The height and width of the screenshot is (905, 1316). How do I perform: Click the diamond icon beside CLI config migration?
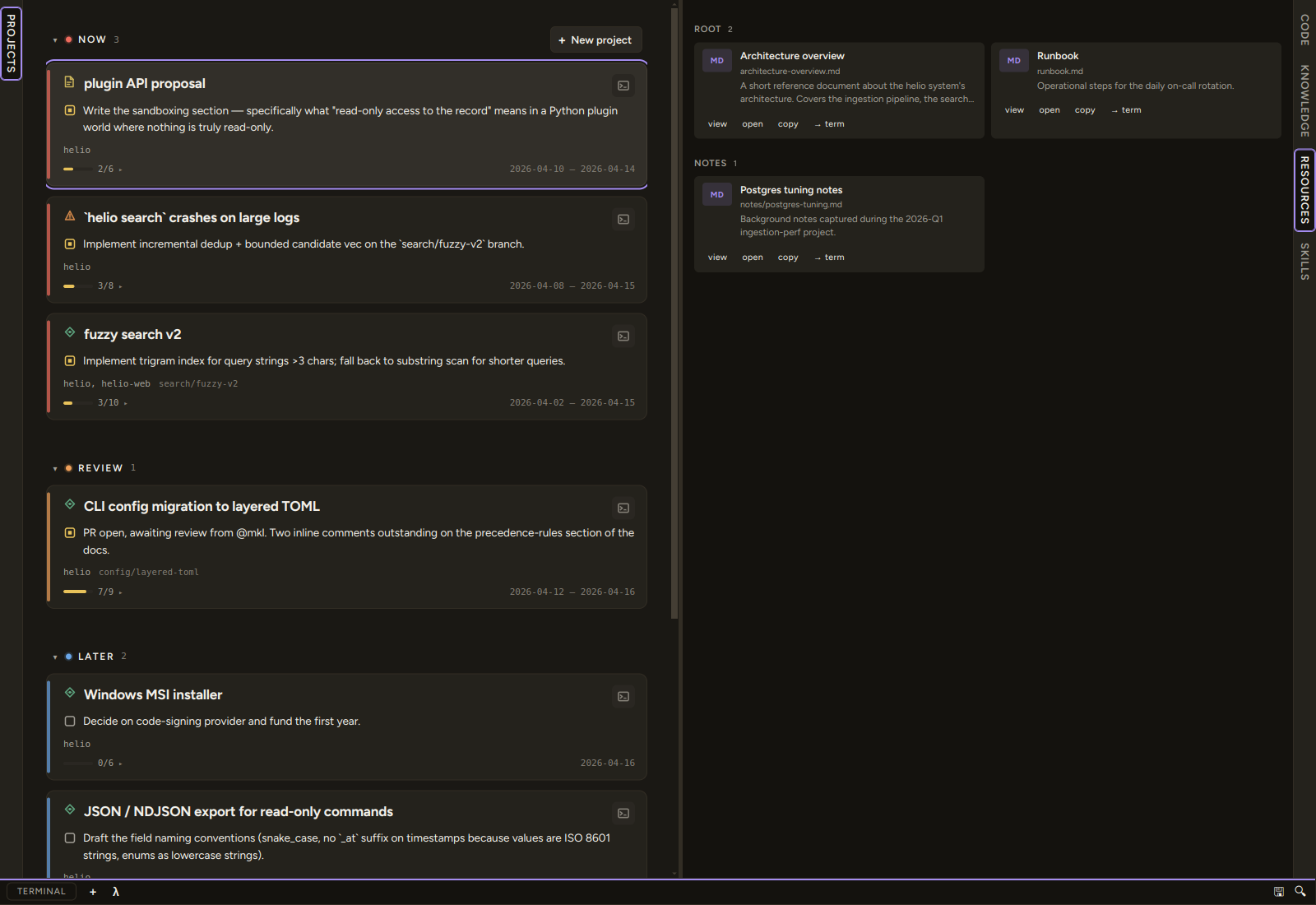tap(70, 504)
